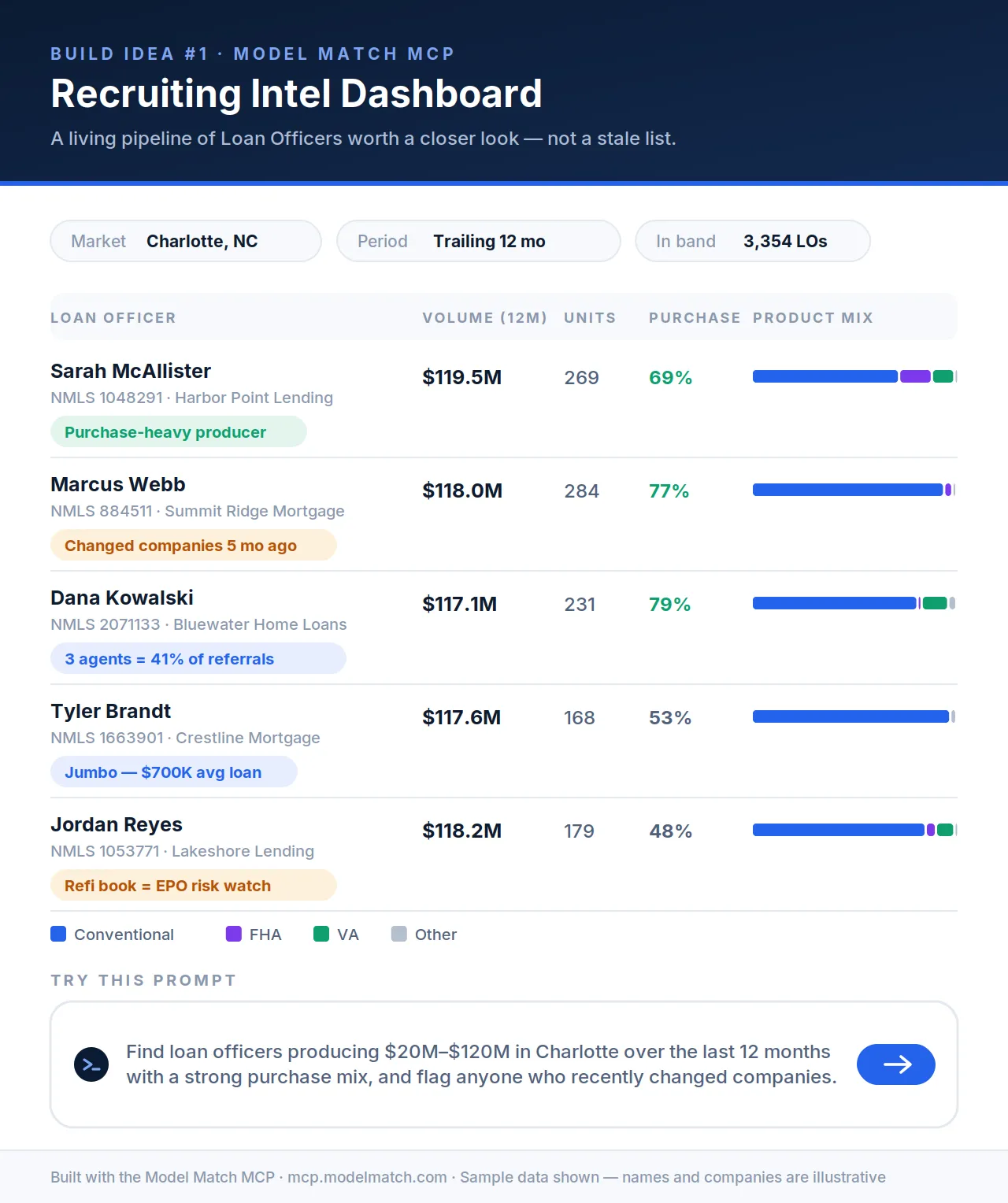Image resolution: width=1008 pixels, height=1203 pixels.
Task: Click the 284 units value
Action: pos(582,490)
